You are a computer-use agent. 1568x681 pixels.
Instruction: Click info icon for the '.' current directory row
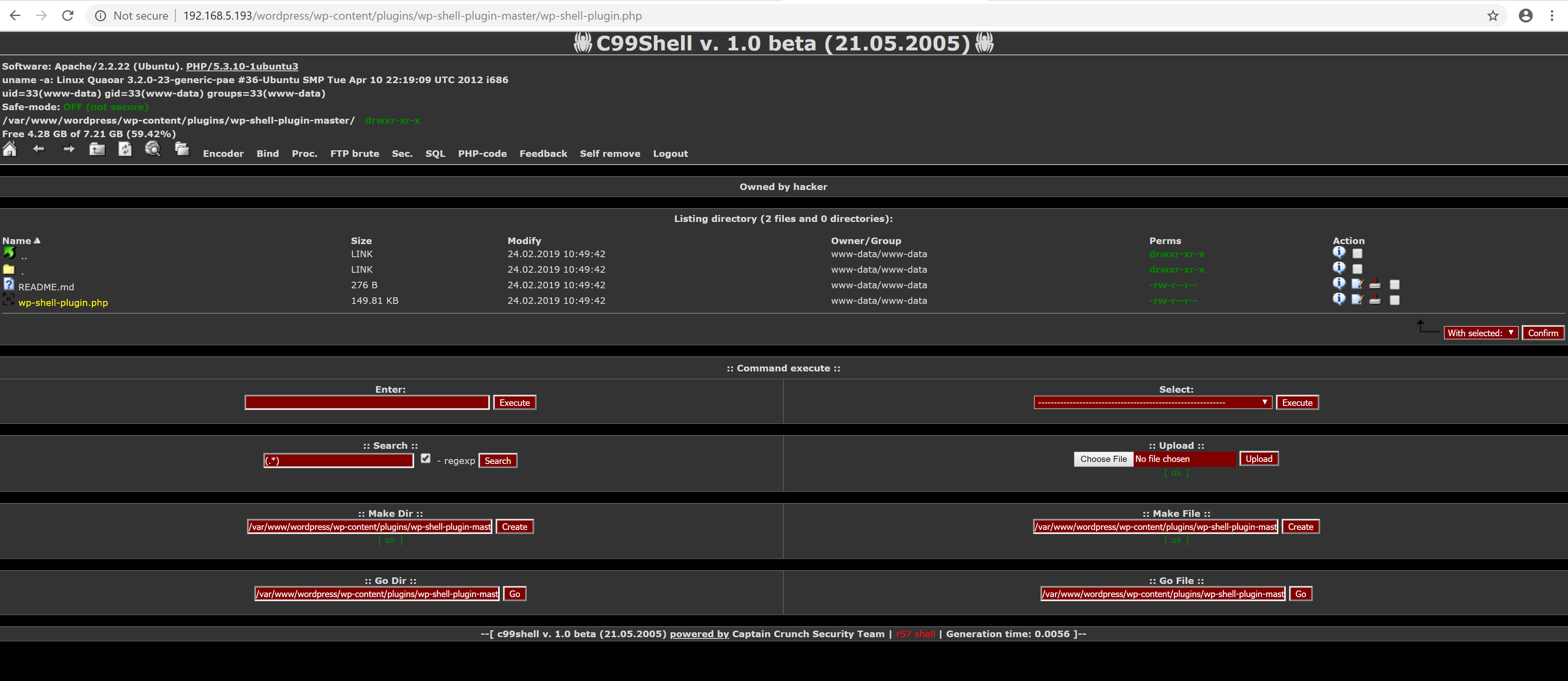click(1339, 268)
